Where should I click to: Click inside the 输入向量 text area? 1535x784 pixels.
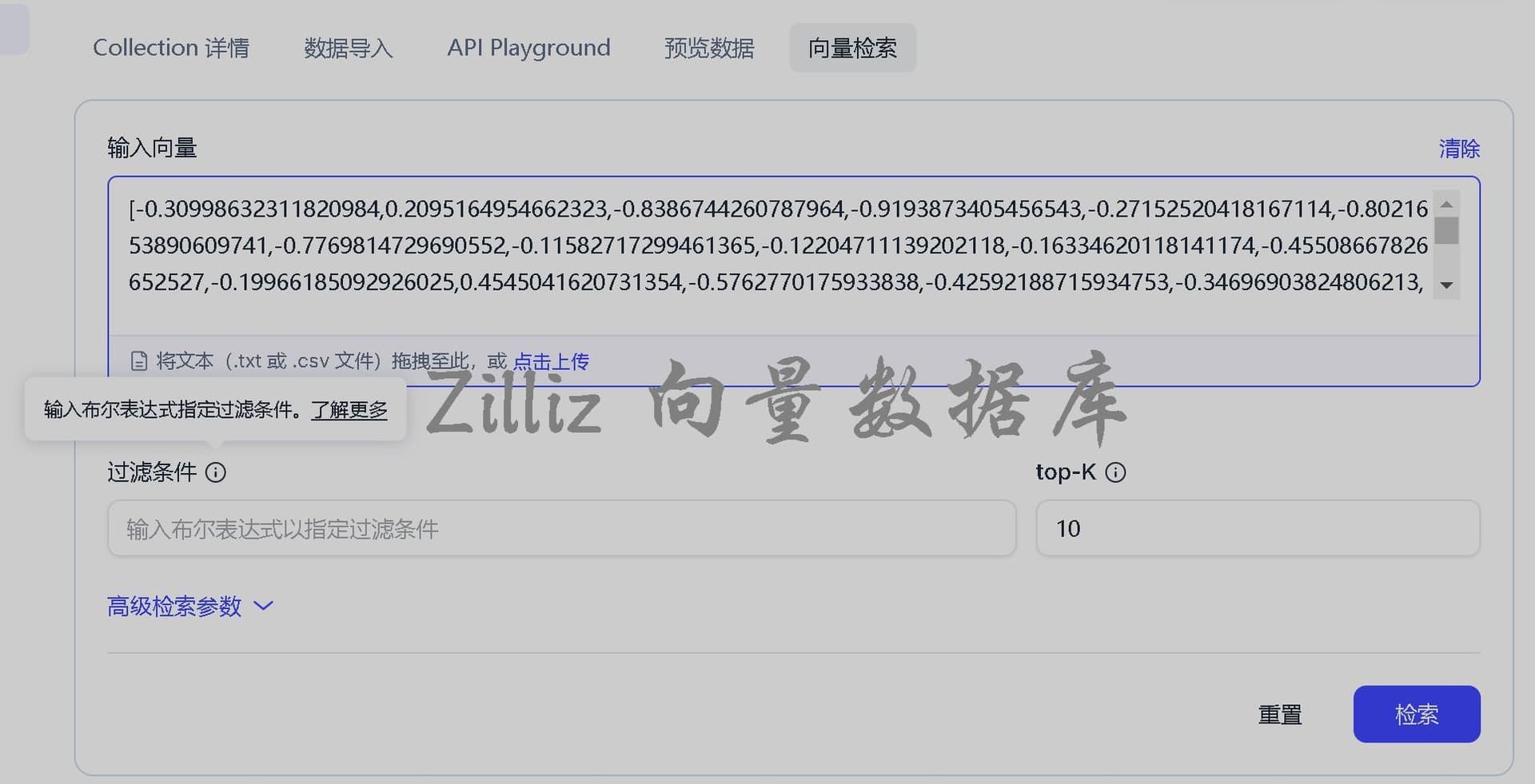[x=775, y=245]
